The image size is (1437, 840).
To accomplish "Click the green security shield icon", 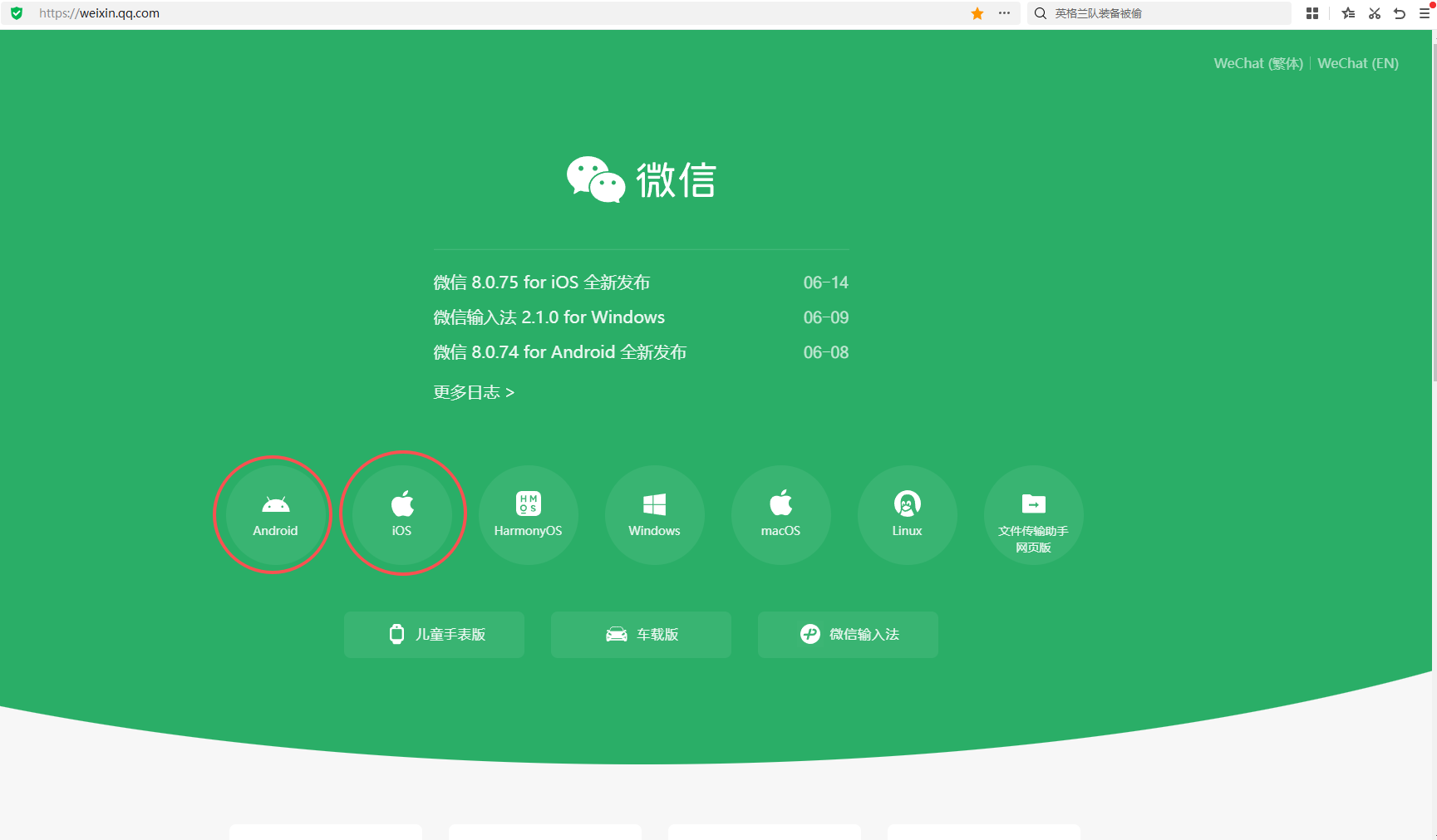I will point(17,13).
